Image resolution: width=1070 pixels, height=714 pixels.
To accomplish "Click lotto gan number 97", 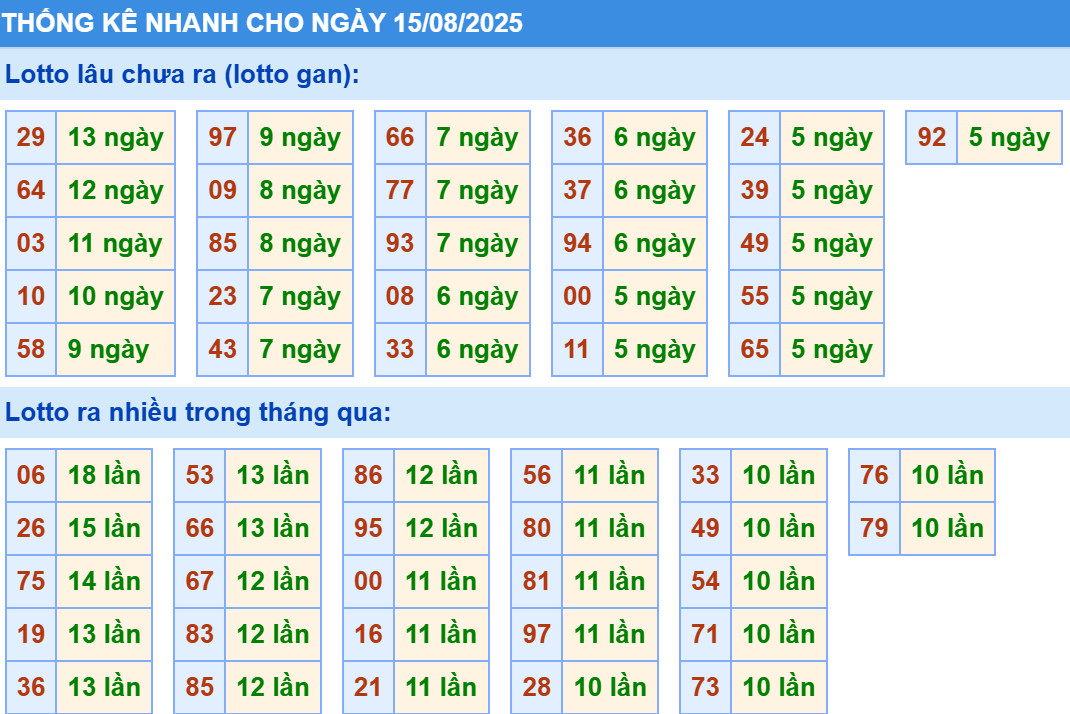I will 224,138.
